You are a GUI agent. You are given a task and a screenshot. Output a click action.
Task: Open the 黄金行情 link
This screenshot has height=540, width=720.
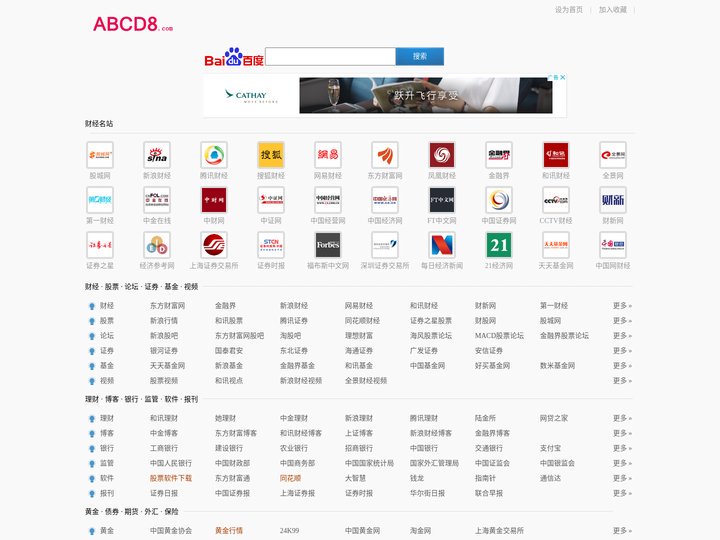pyautogui.click(x=229, y=530)
